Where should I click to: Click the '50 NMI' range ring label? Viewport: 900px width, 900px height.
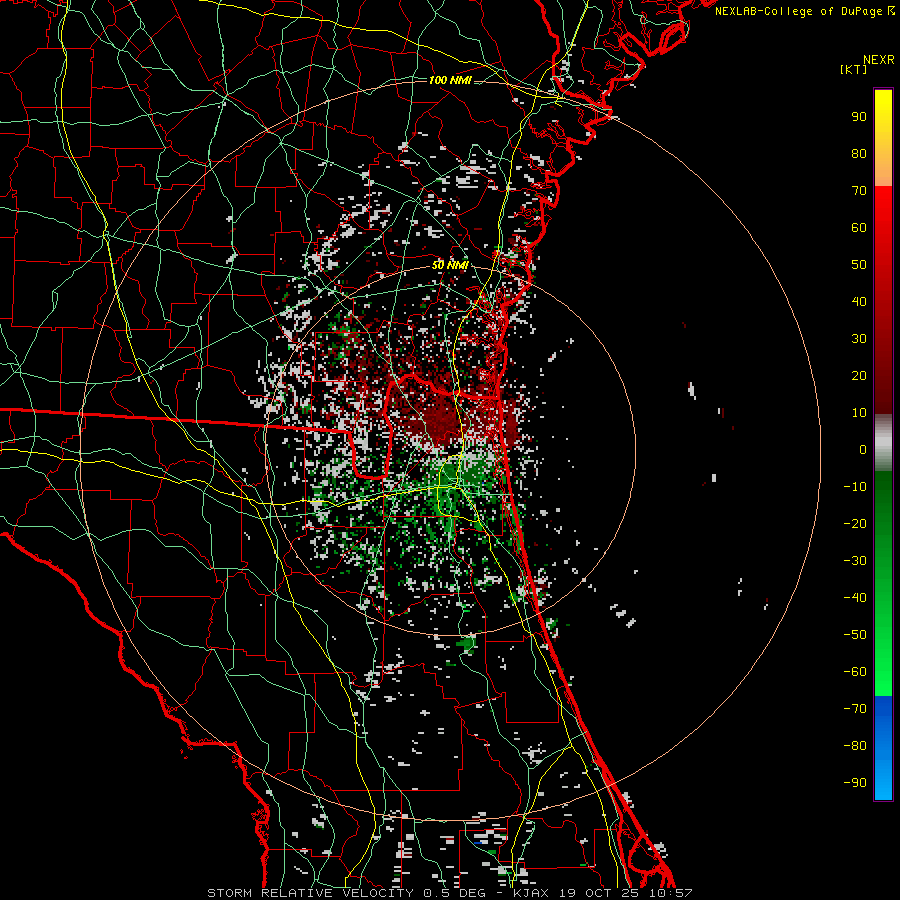(450, 265)
